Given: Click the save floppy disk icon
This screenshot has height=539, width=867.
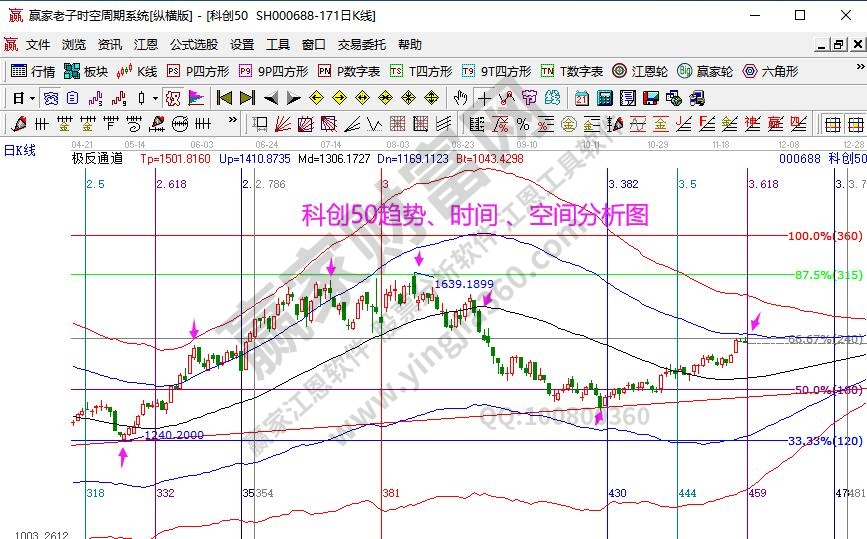Looking at the screenshot, I should click(651, 98).
